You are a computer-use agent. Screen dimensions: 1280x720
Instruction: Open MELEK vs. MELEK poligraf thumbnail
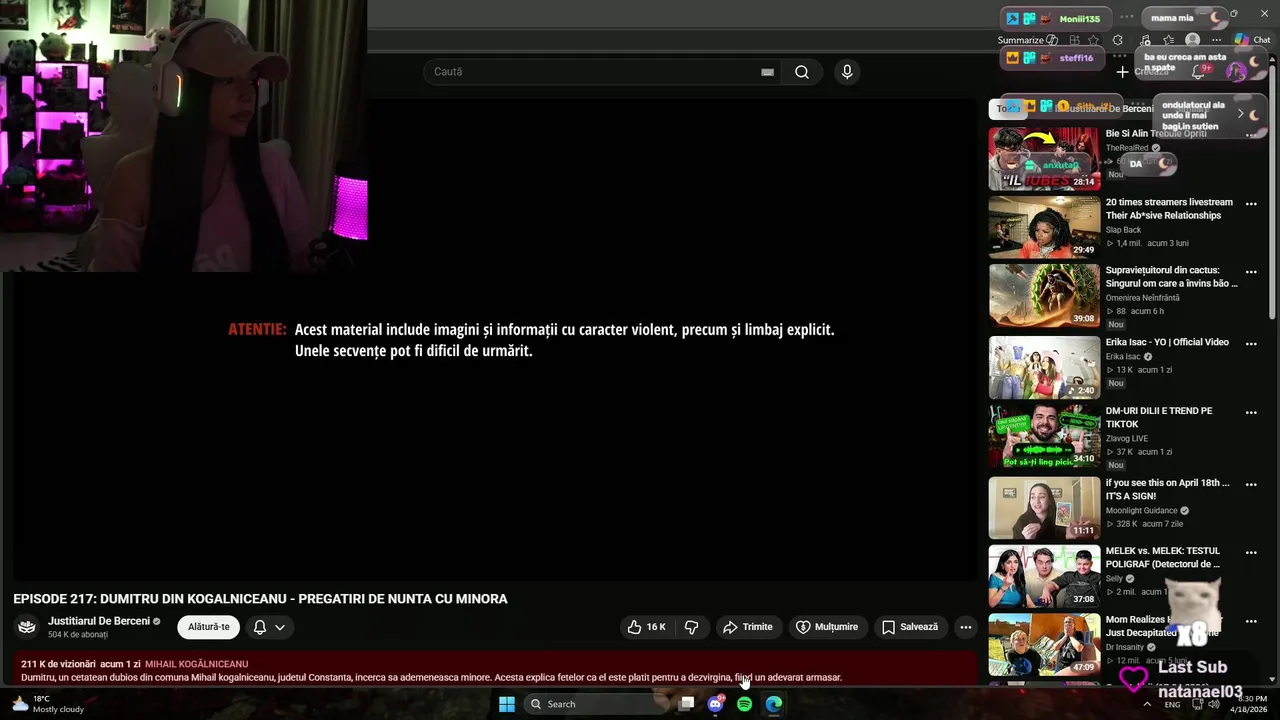(1044, 576)
